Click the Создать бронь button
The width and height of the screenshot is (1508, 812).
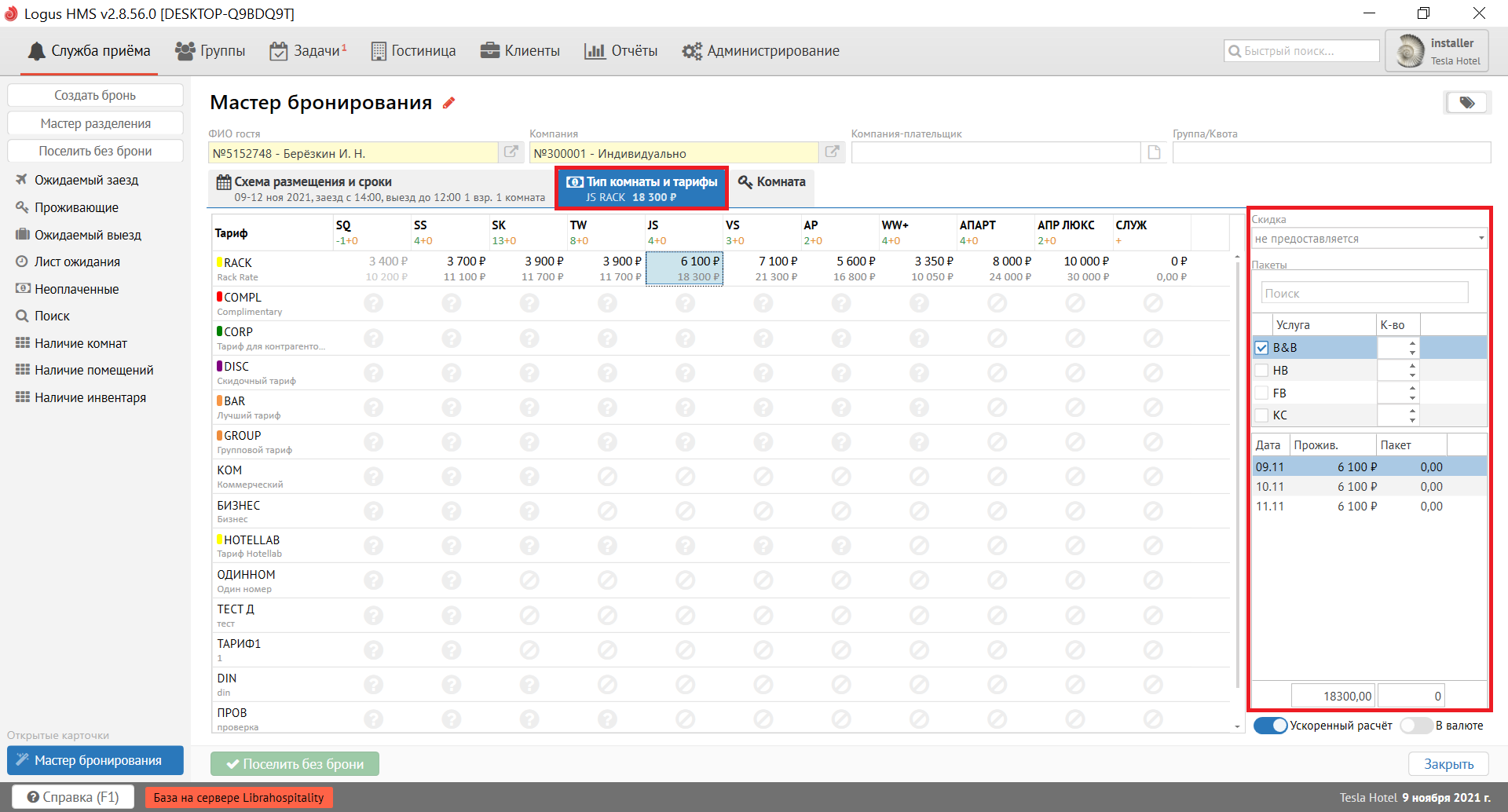pyautogui.click(x=95, y=96)
